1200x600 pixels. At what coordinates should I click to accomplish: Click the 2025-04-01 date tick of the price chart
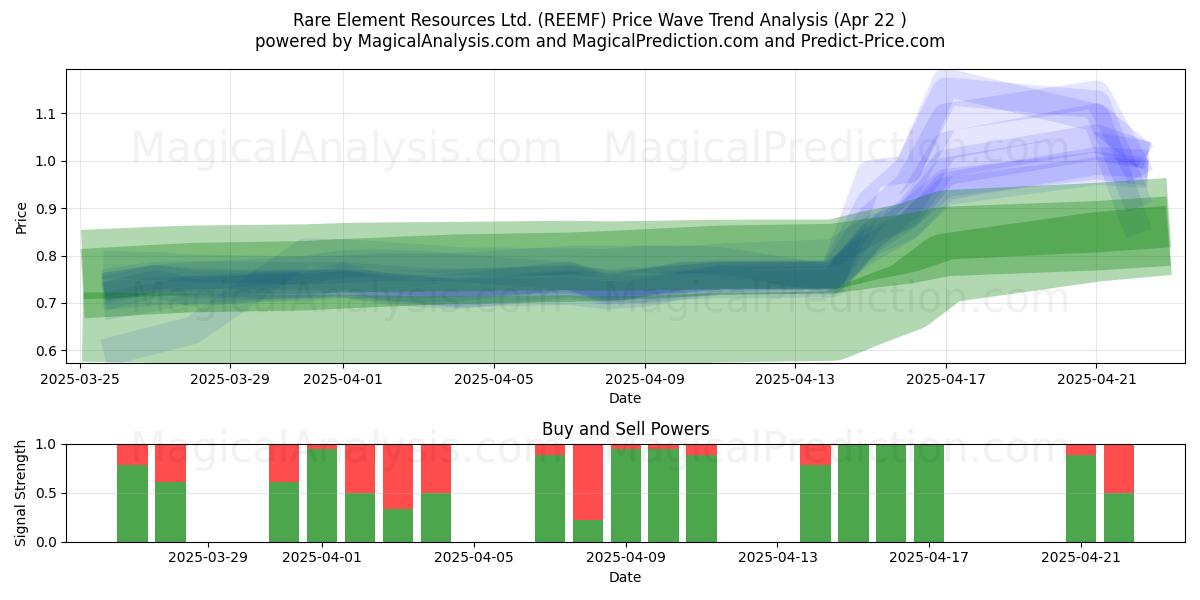pos(343,379)
